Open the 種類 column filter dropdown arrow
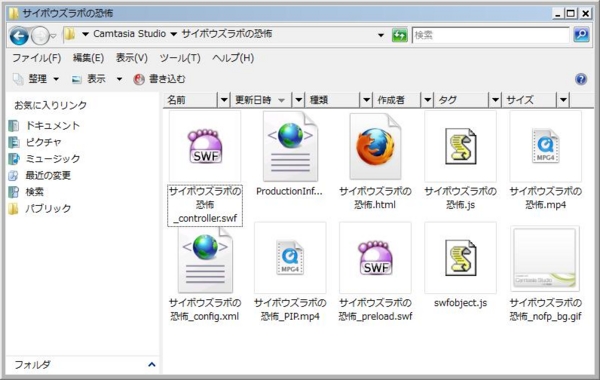This screenshot has height=380, width=600. click(367, 100)
